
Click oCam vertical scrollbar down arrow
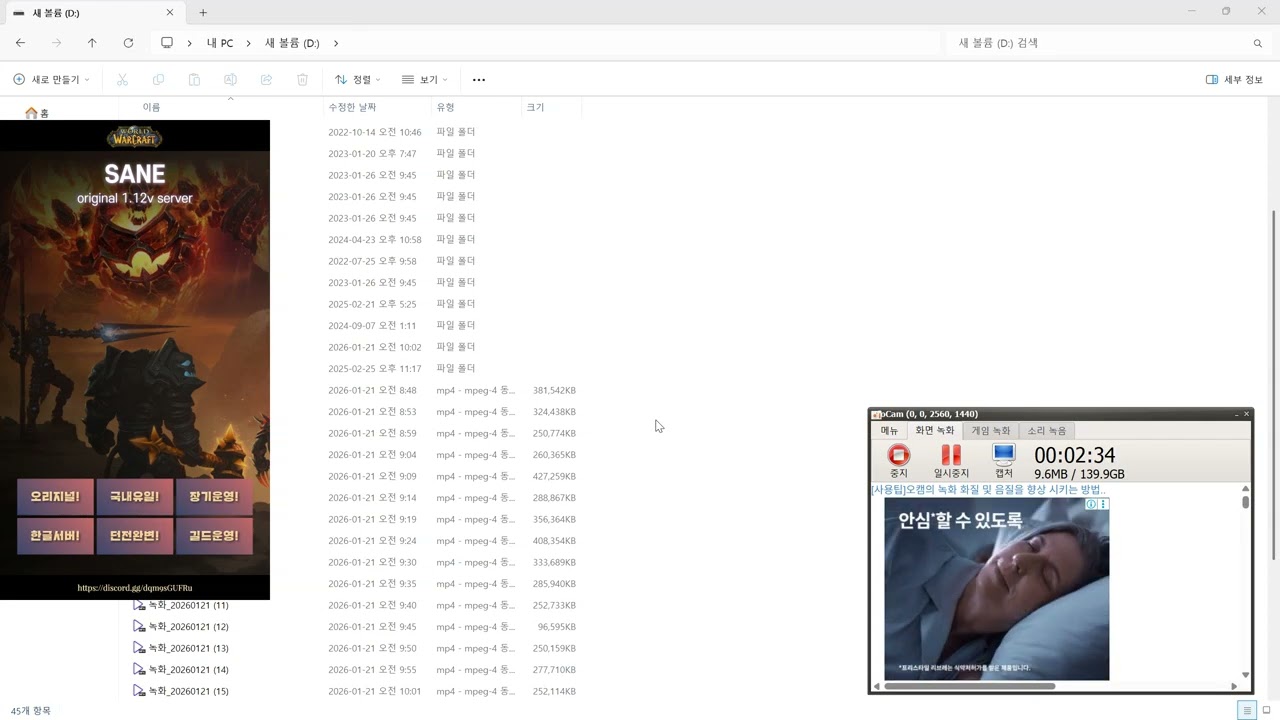[1245, 675]
